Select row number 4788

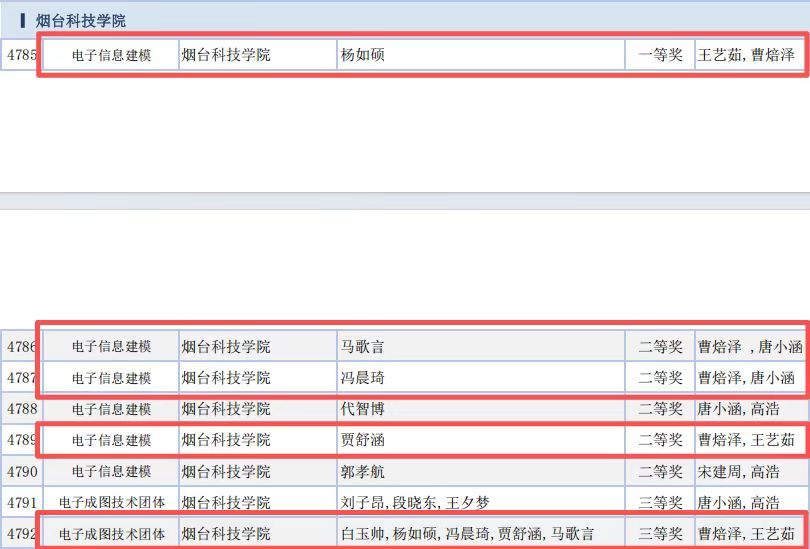click(x=22, y=409)
